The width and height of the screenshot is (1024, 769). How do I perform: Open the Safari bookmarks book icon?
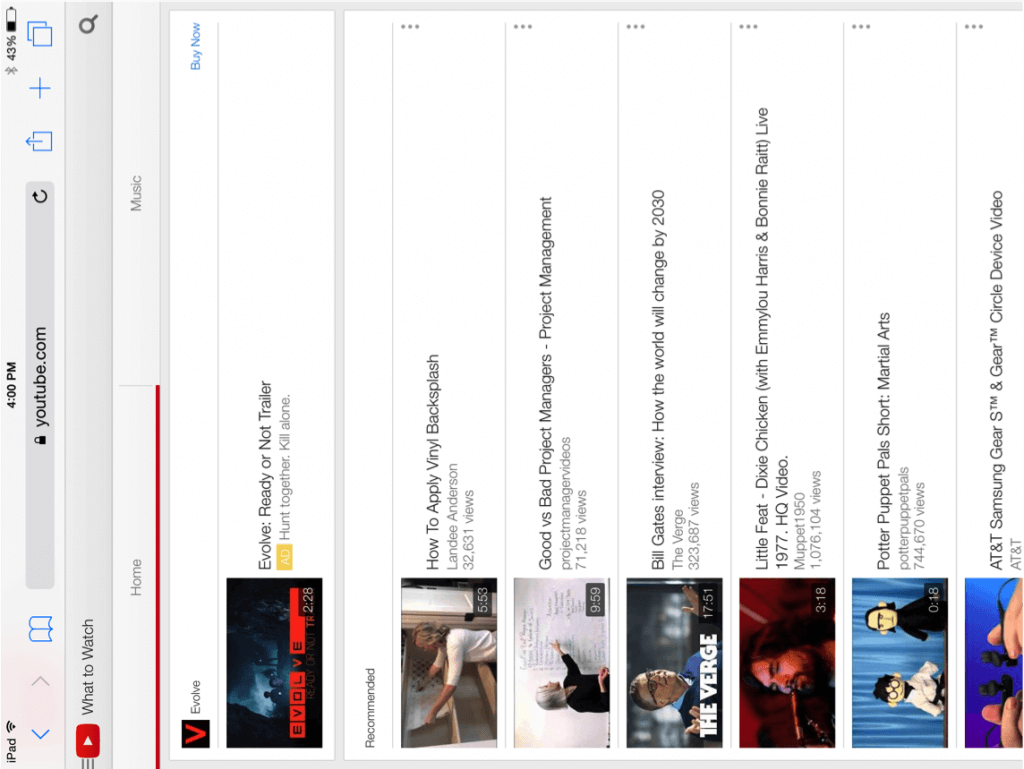coord(40,629)
